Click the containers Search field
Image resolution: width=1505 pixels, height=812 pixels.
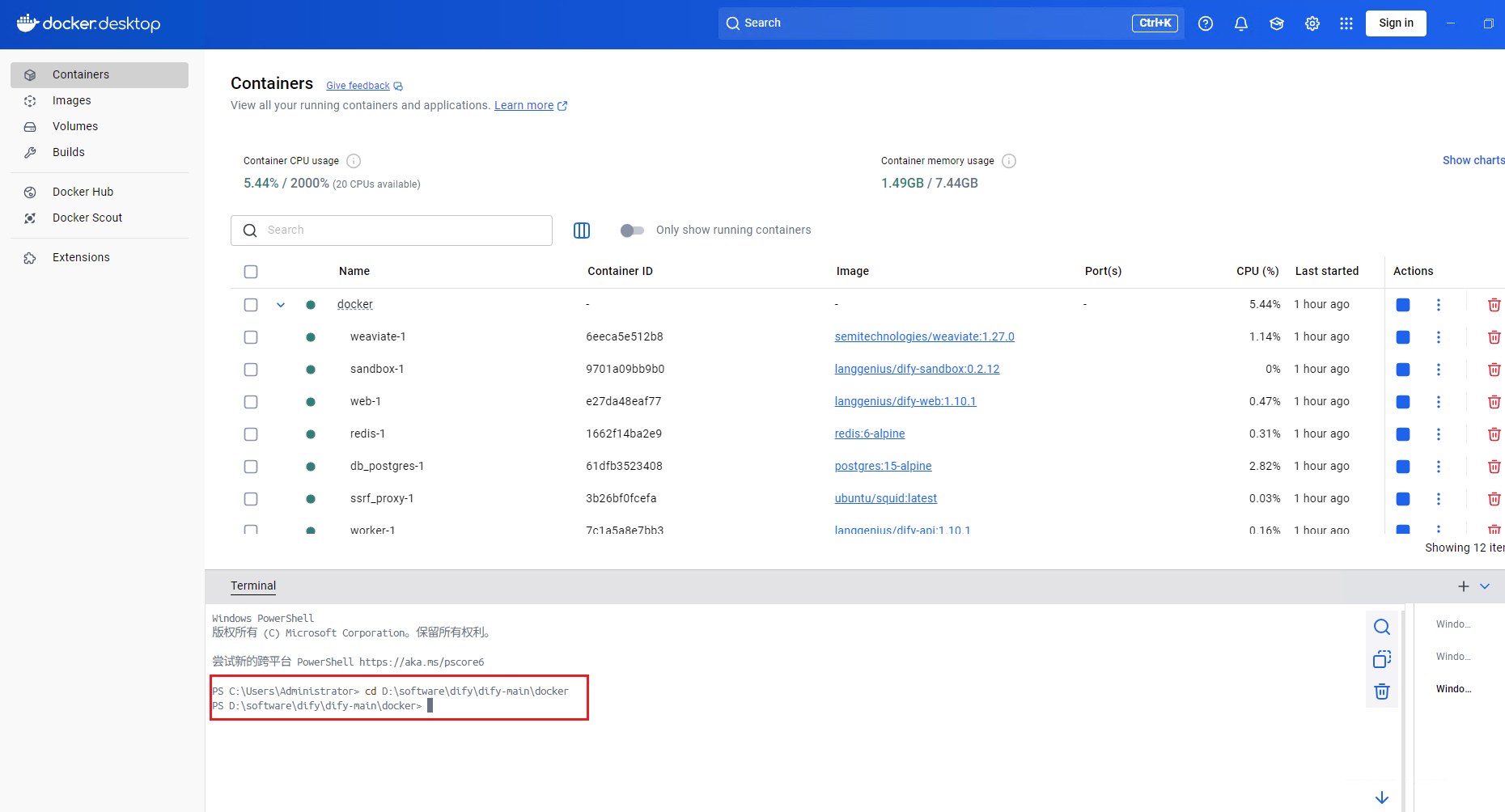[392, 230]
